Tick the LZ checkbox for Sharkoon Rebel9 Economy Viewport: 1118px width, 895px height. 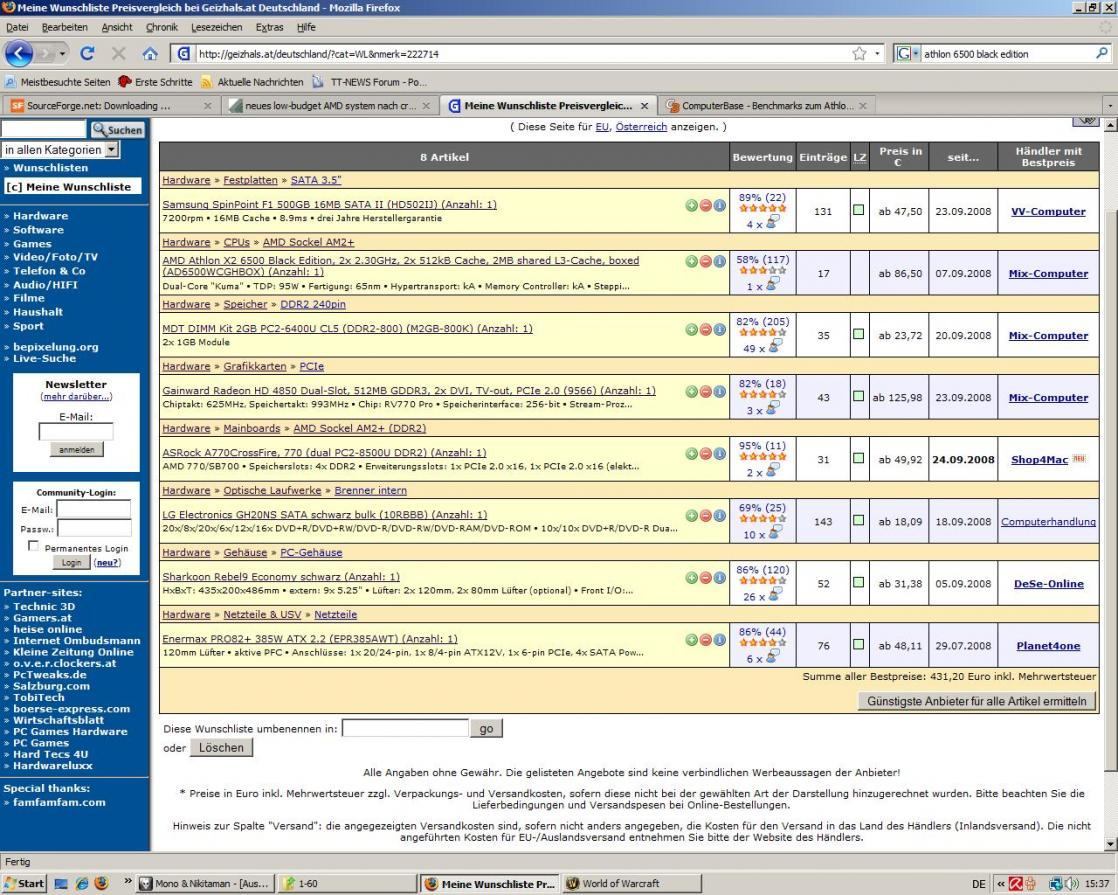pyautogui.click(x=858, y=582)
